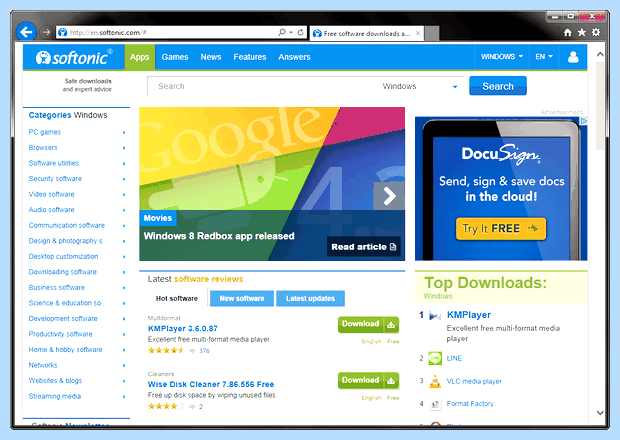Viewport: 620px width, 440px height.
Task: Click the scrollbar down arrow
Action: 600,413
